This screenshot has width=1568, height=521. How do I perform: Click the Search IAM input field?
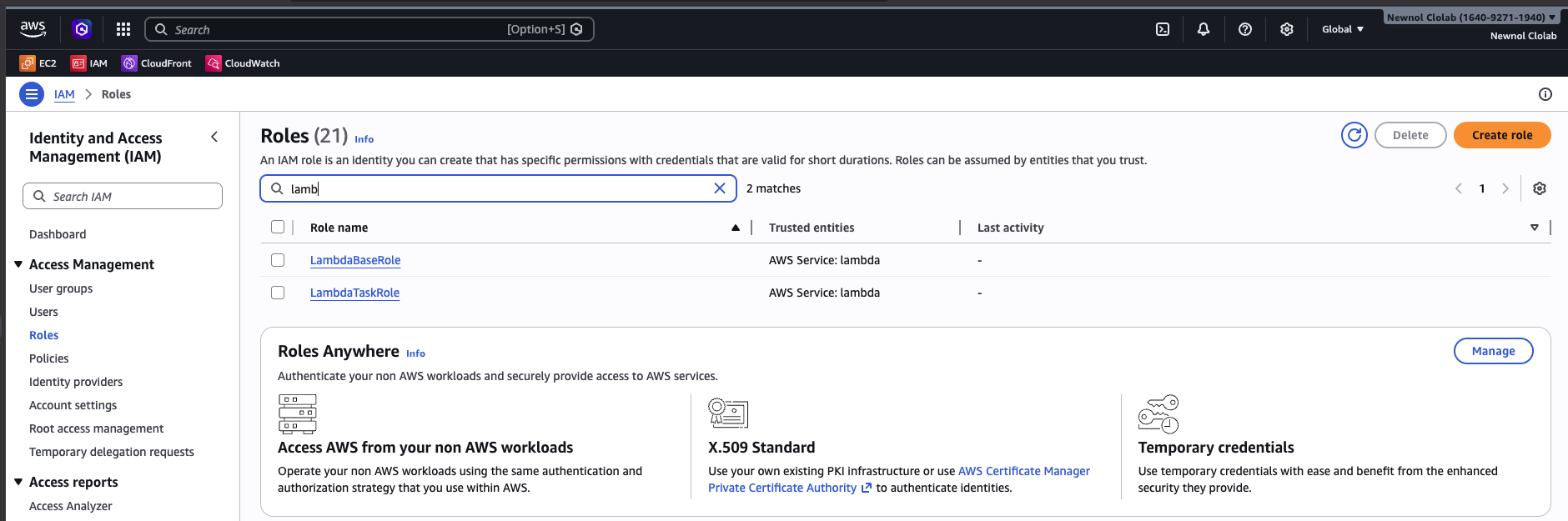click(x=123, y=196)
